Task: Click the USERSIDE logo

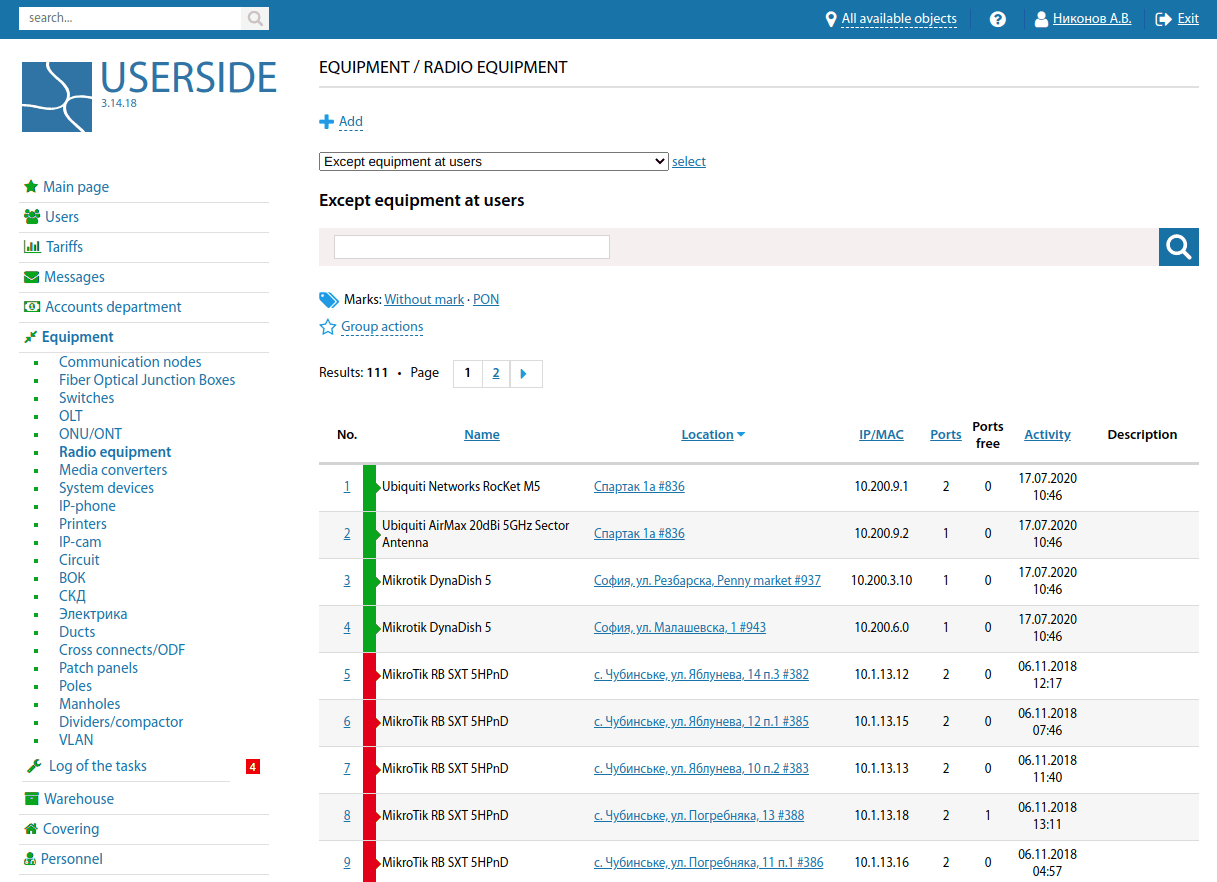Action: [149, 96]
